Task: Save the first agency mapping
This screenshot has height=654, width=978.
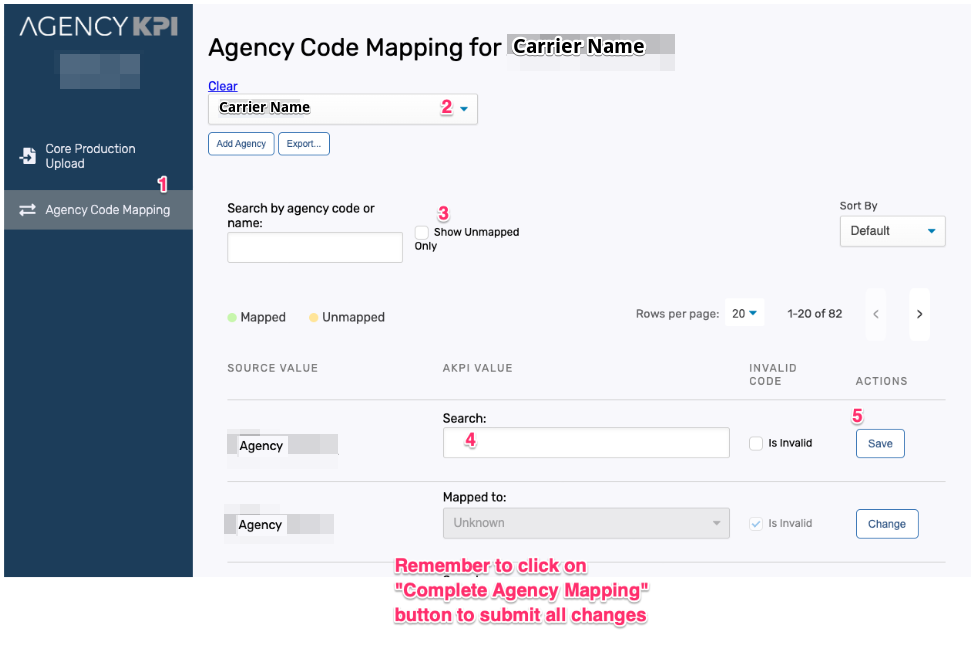Action: pyautogui.click(x=880, y=444)
